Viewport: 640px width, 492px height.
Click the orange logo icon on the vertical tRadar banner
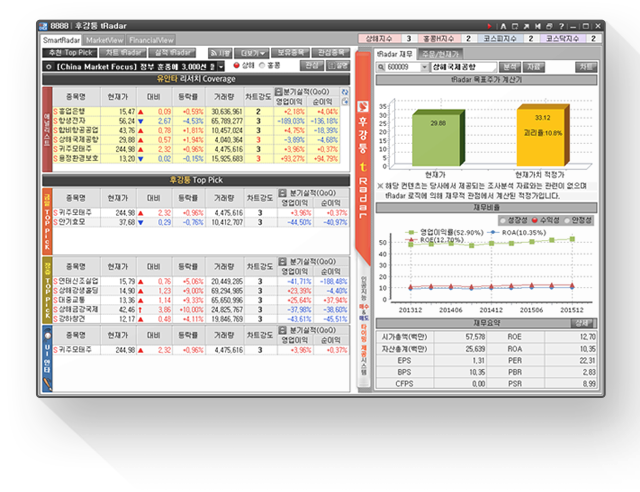[363, 107]
